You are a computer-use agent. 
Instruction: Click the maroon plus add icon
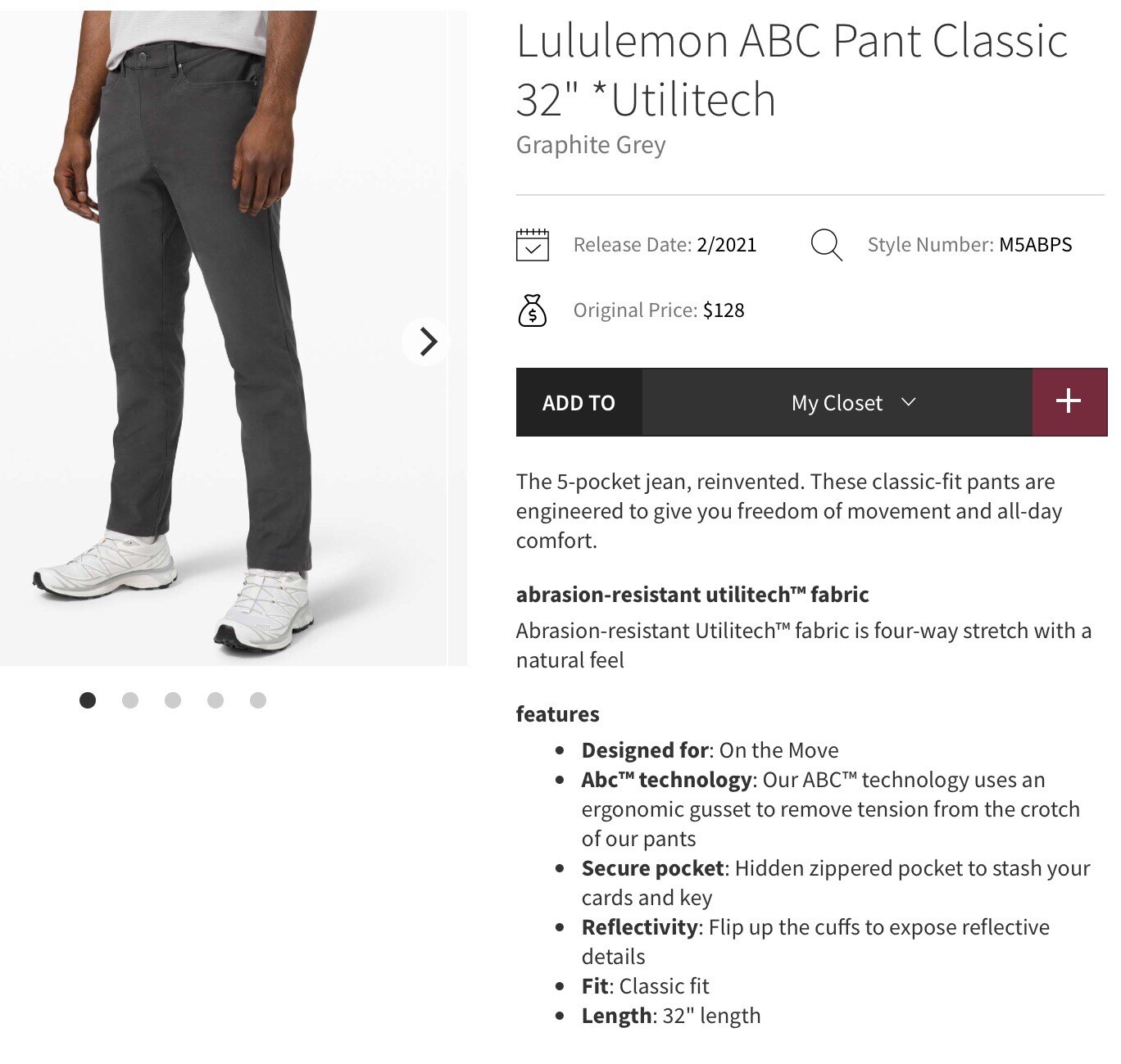(1068, 401)
